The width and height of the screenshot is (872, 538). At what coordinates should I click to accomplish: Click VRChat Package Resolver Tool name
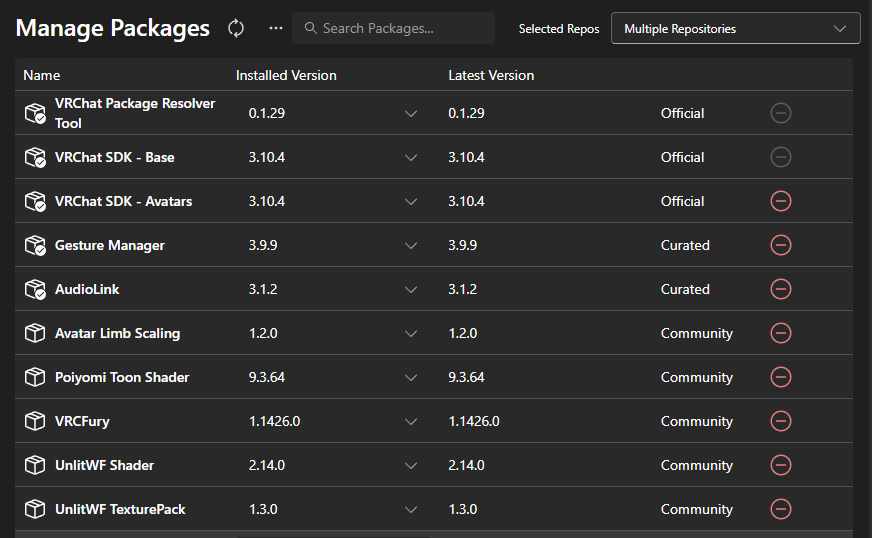coord(135,113)
